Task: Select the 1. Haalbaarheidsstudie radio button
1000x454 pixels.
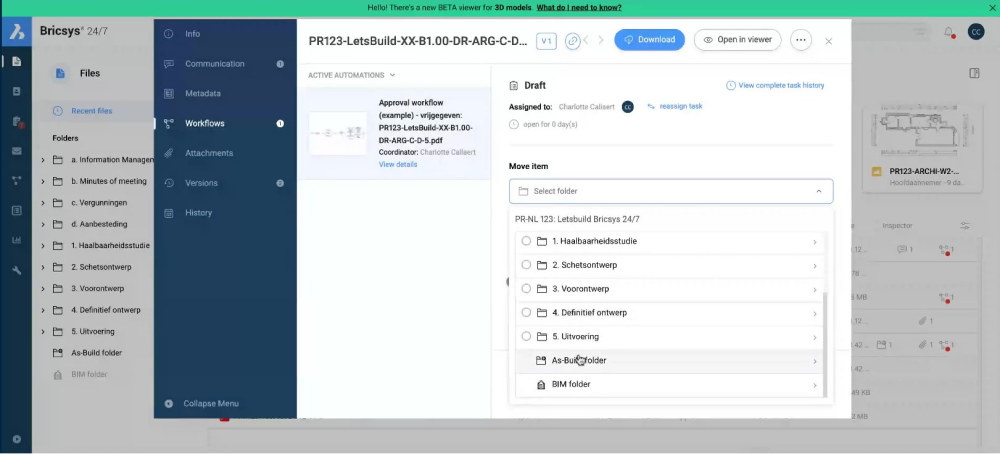Action: pyautogui.click(x=526, y=241)
